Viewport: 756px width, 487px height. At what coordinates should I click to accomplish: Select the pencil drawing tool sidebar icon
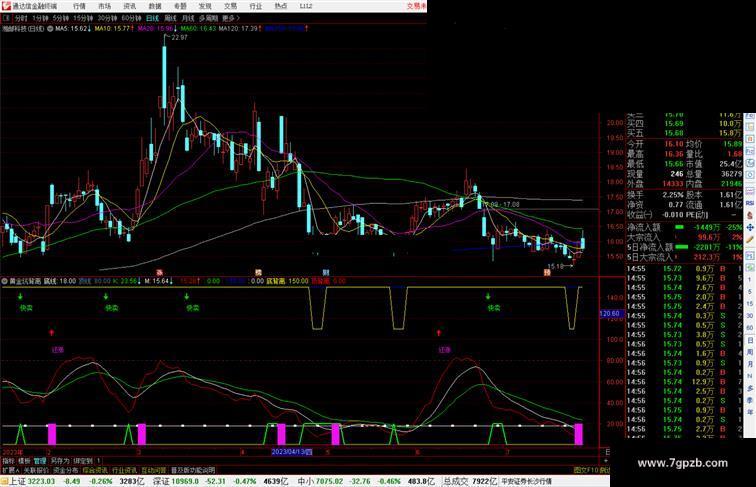pos(750,240)
